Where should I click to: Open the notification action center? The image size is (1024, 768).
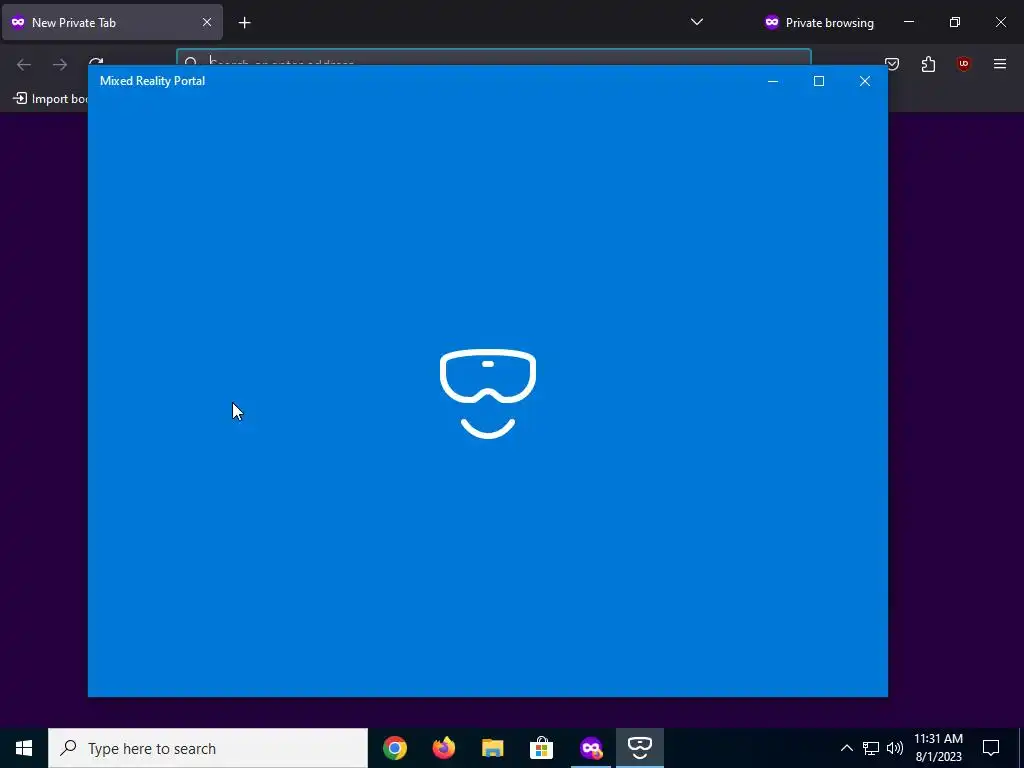click(991, 748)
